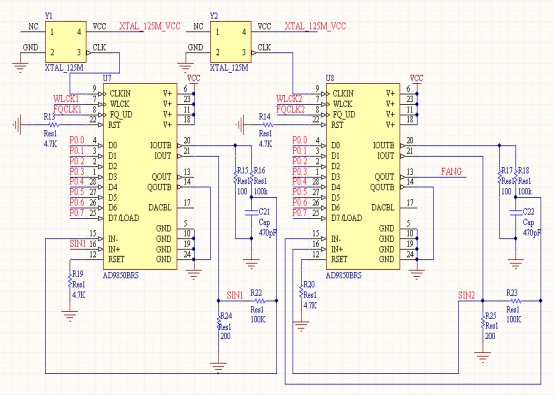The image size is (554, 396).
Task: Click the Y2 XTAL_125M crystal component
Action: point(231,42)
